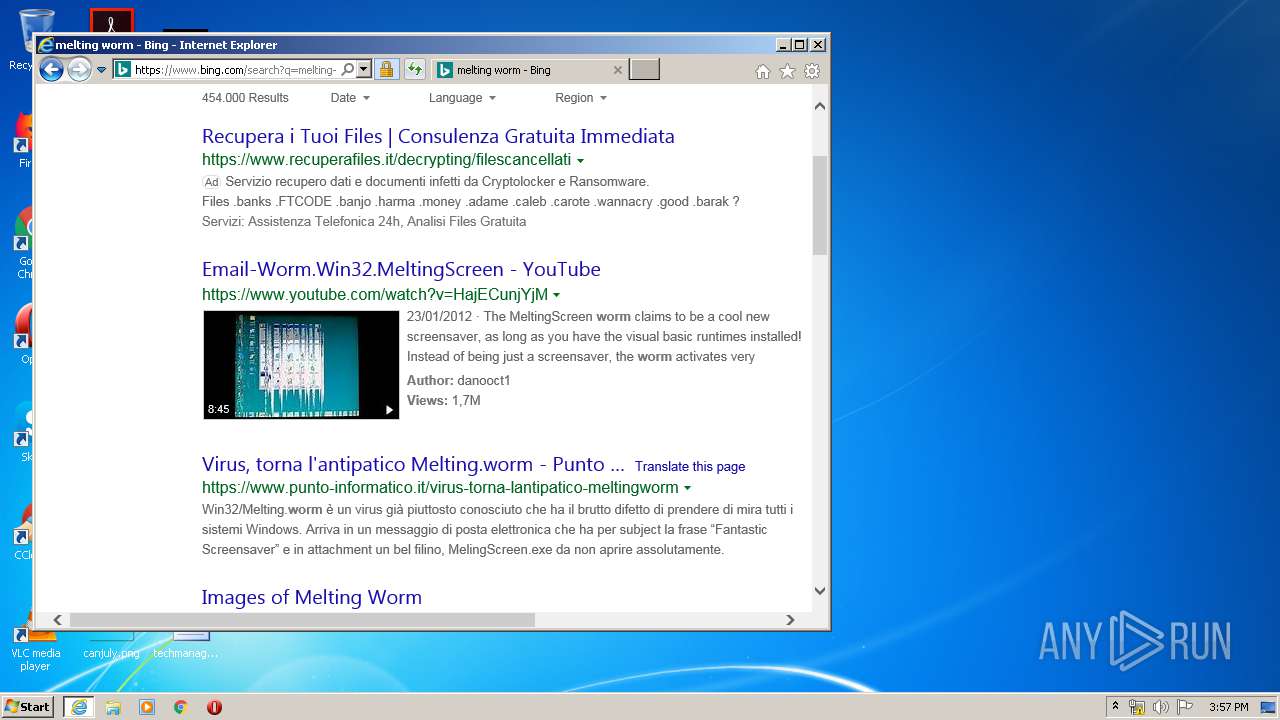The width and height of the screenshot is (1280, 720).
Task: Open a new blank tab
Action: coord(644,70)
